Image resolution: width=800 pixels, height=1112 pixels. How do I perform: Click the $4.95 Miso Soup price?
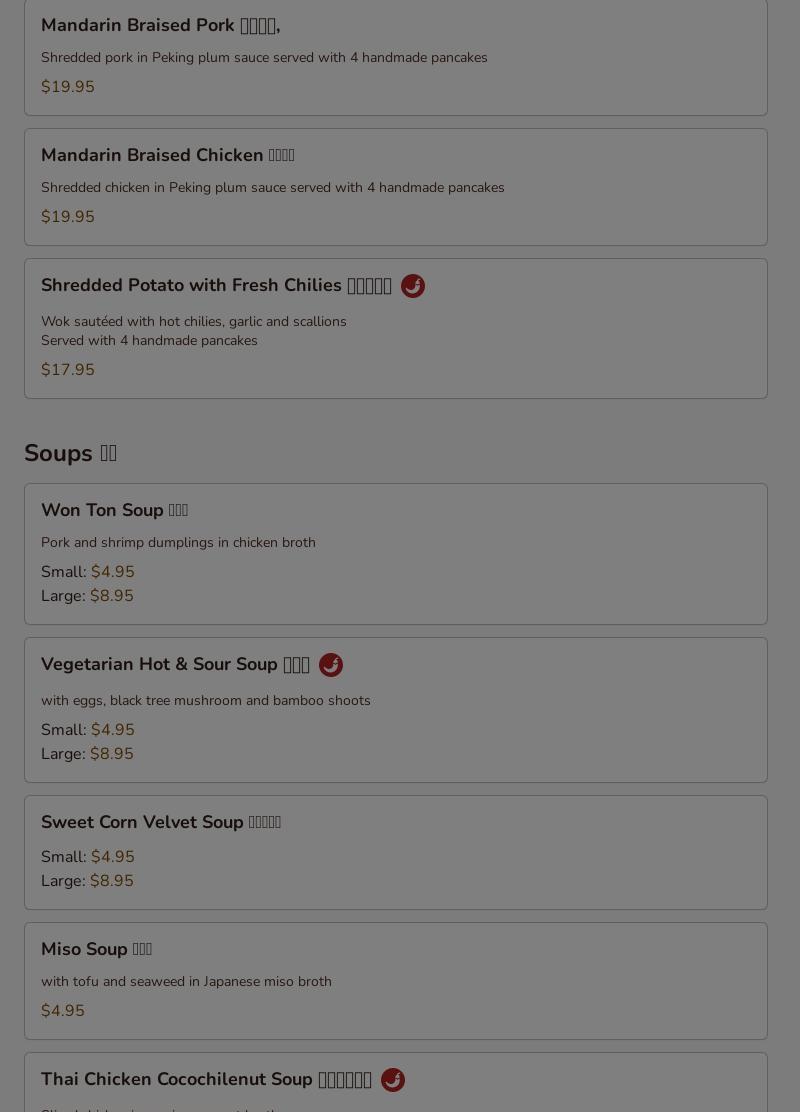point(63,1011)
